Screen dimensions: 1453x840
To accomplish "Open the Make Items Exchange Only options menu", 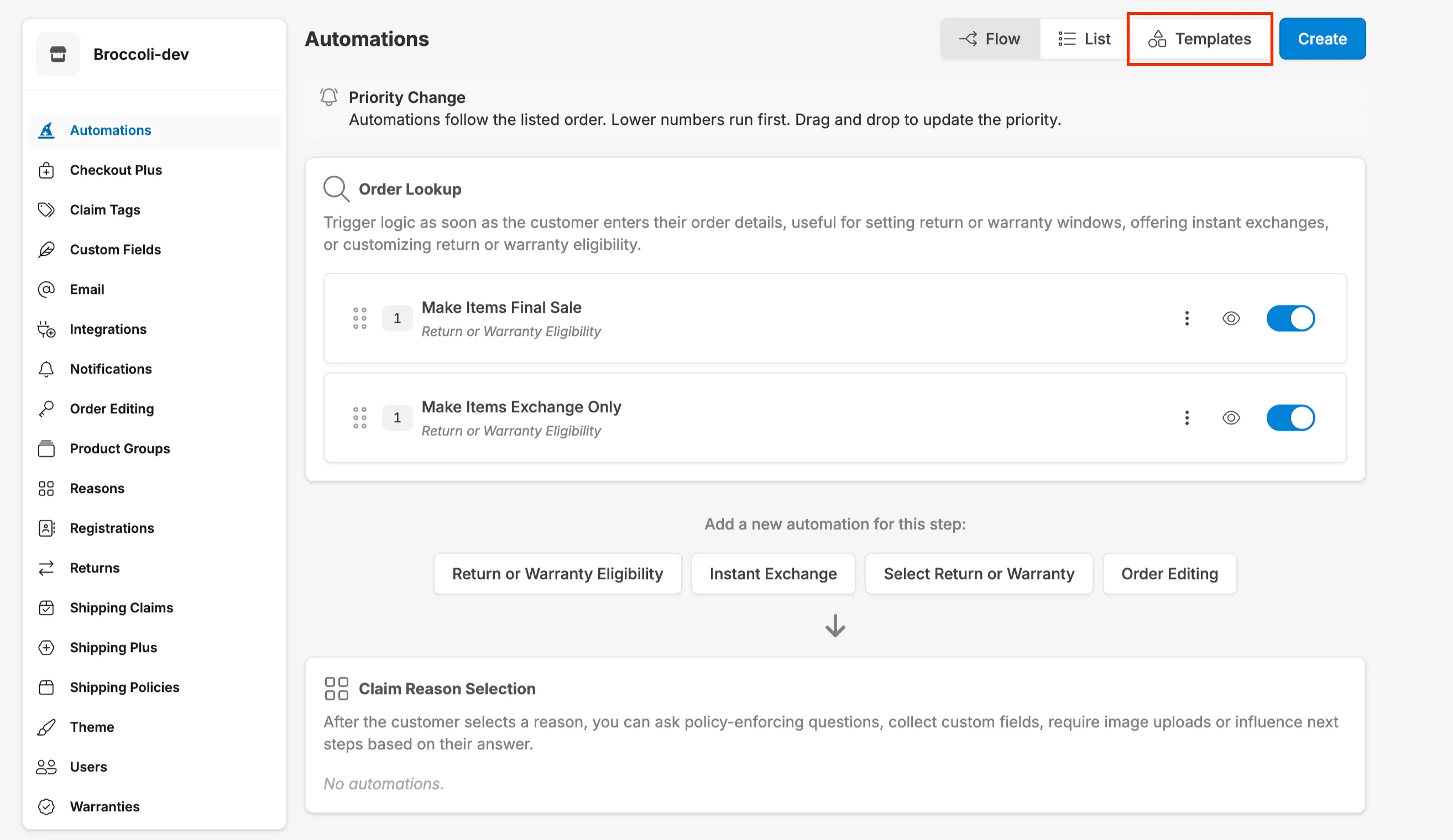I will click(1187, 418).
